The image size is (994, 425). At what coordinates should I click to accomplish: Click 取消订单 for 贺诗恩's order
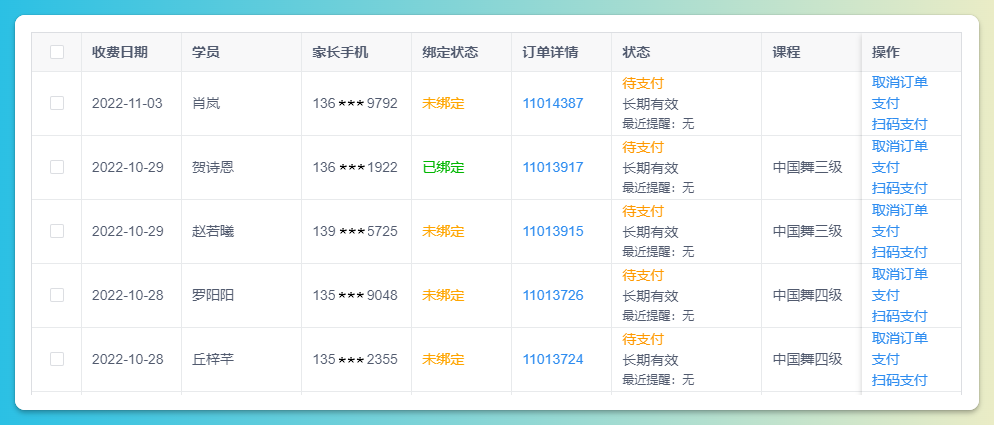pyautogui.click(x=900, y=147)
